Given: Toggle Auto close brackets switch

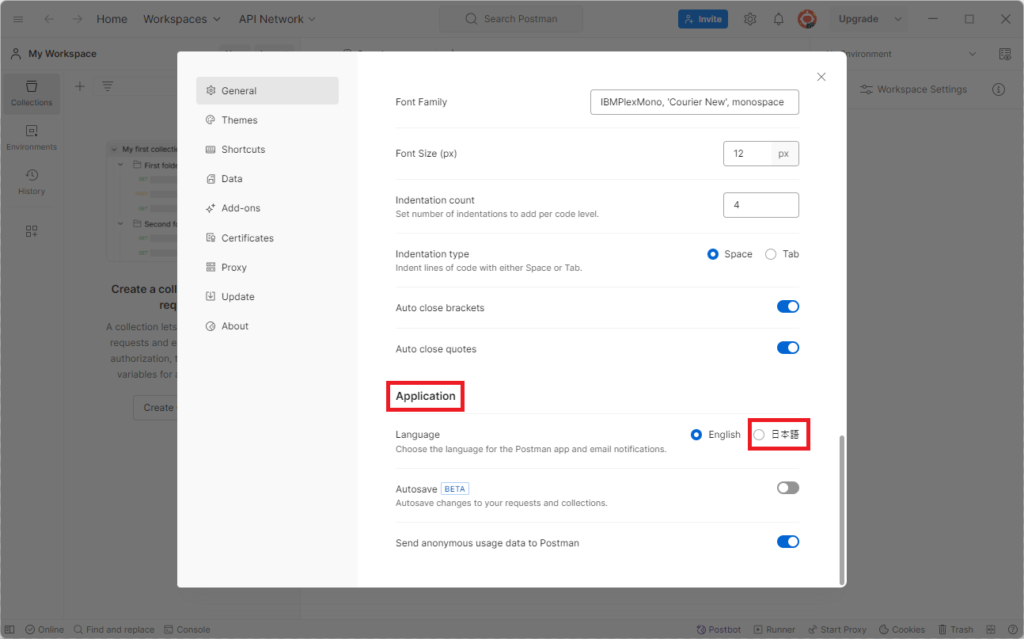Looking at the screenshot, I should tap(788, 306).
